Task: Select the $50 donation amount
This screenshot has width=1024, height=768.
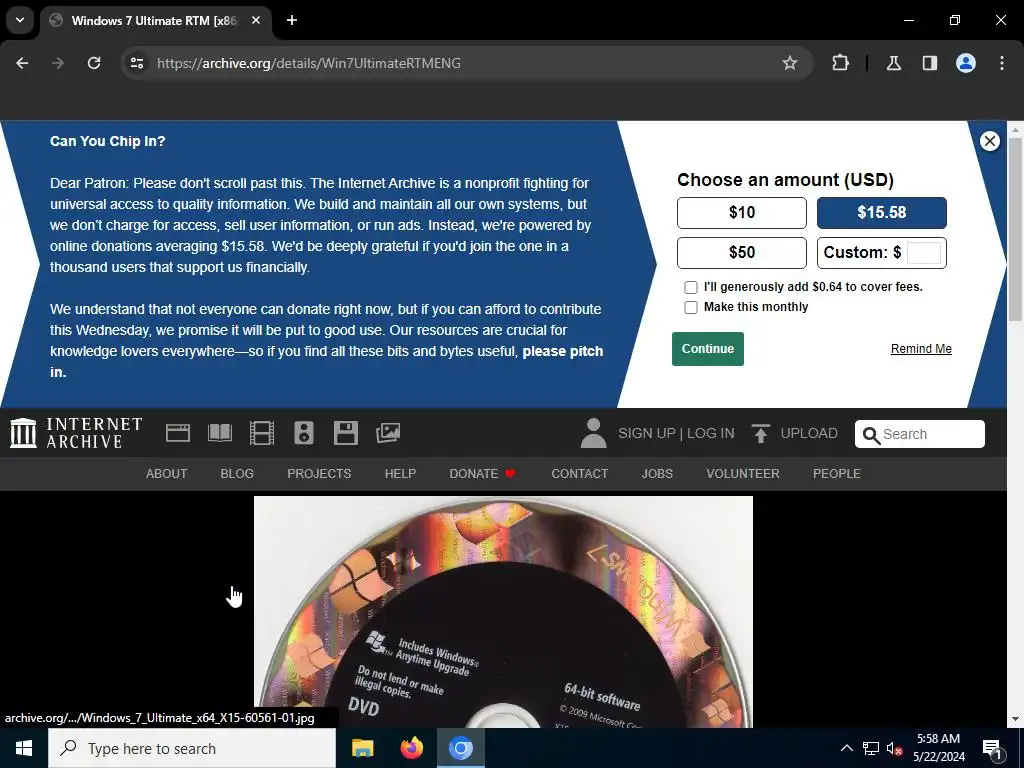Action: pos(742,253)
